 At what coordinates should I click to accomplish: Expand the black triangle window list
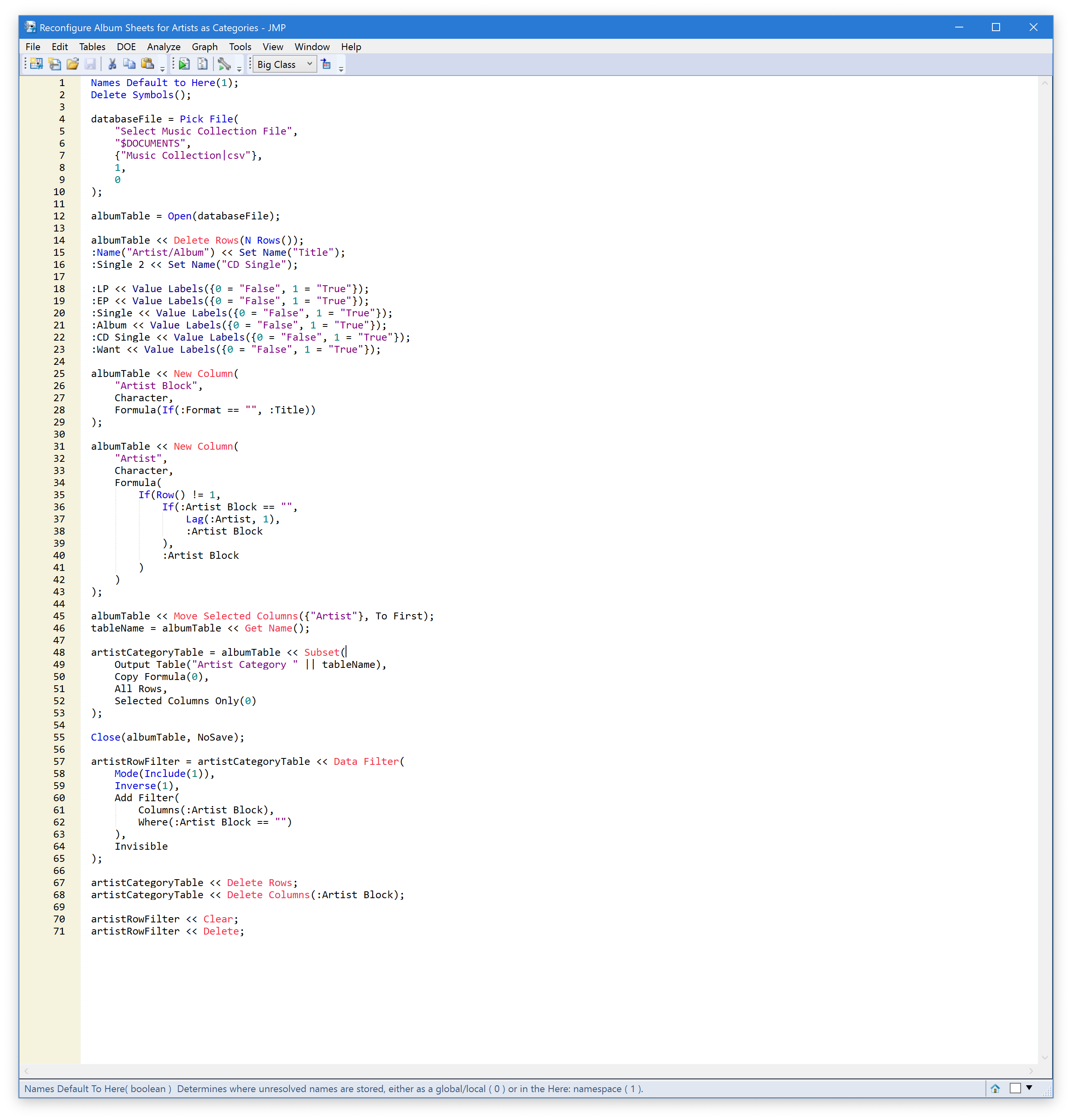(x=1029, y=1087)
